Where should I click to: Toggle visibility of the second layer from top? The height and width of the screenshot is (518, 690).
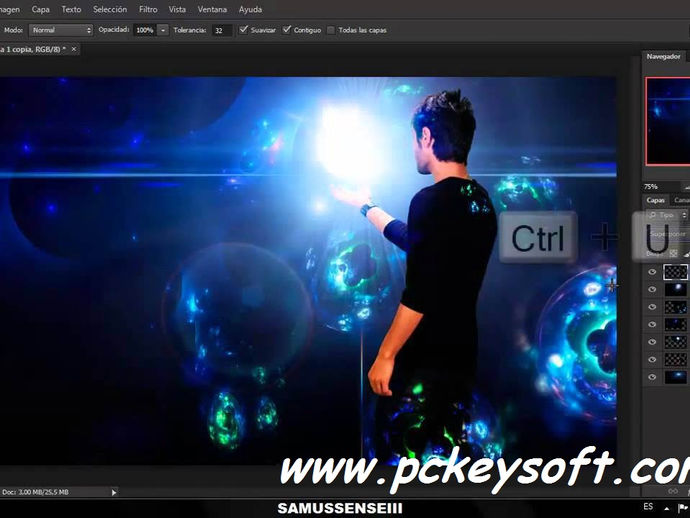coord(652,289)
